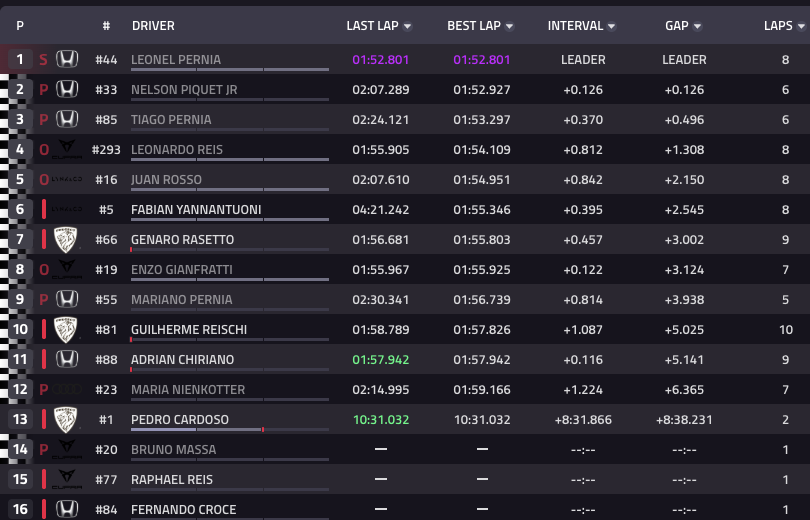Click the Lynk & Co logo beside Juan Rosso
This screenshot has width=810, height=520.
point(67,180)
